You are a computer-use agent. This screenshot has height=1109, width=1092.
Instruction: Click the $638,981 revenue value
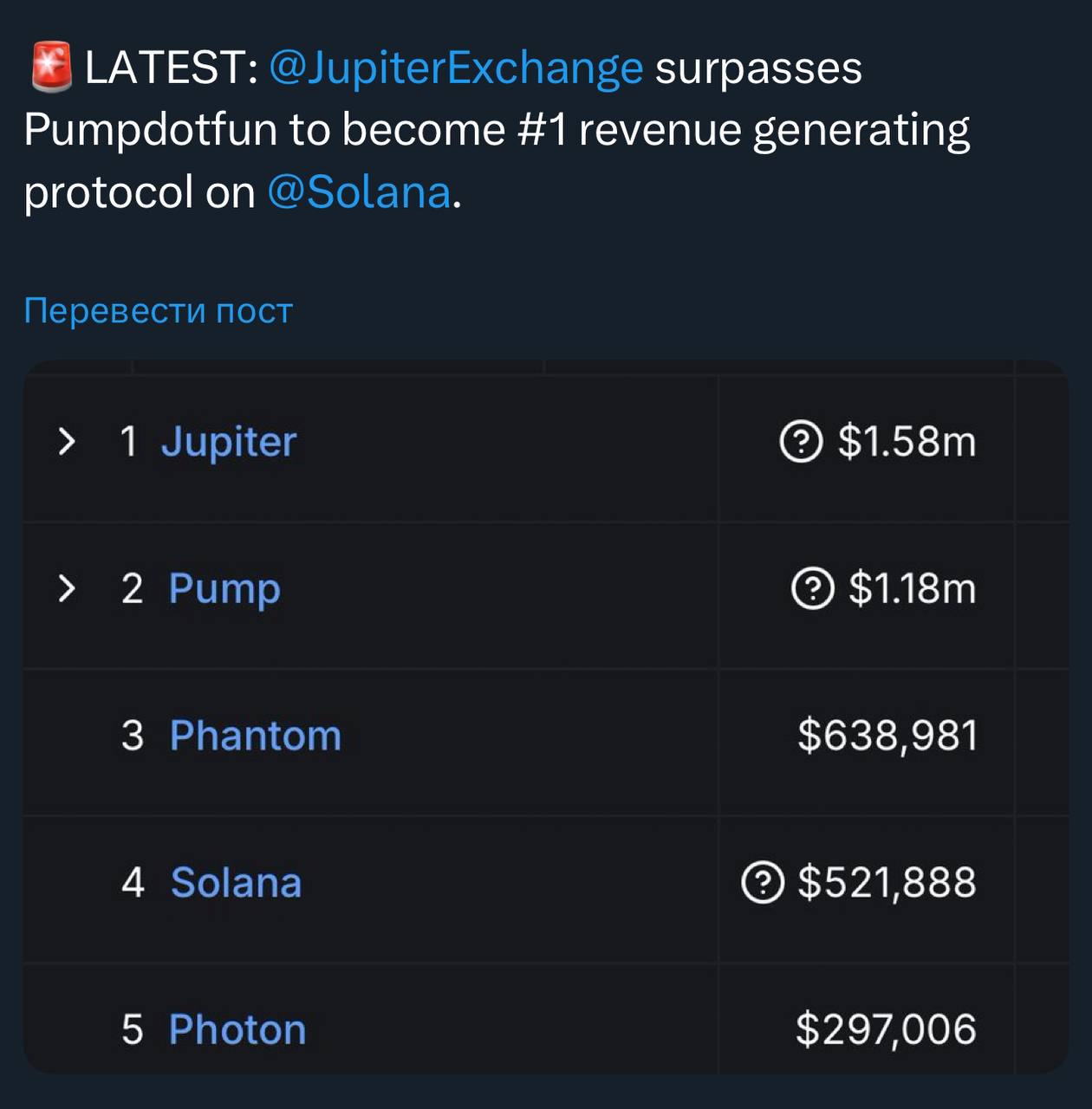[887, 736]
